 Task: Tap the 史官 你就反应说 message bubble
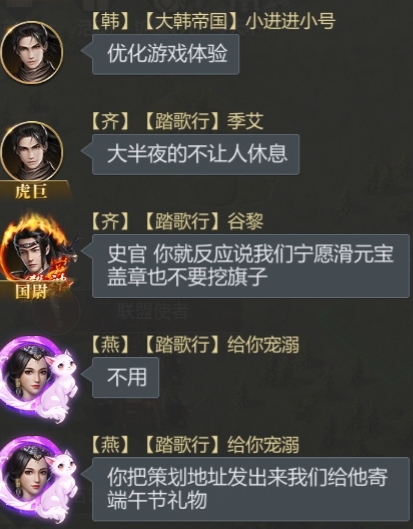(x=251, y=266)
